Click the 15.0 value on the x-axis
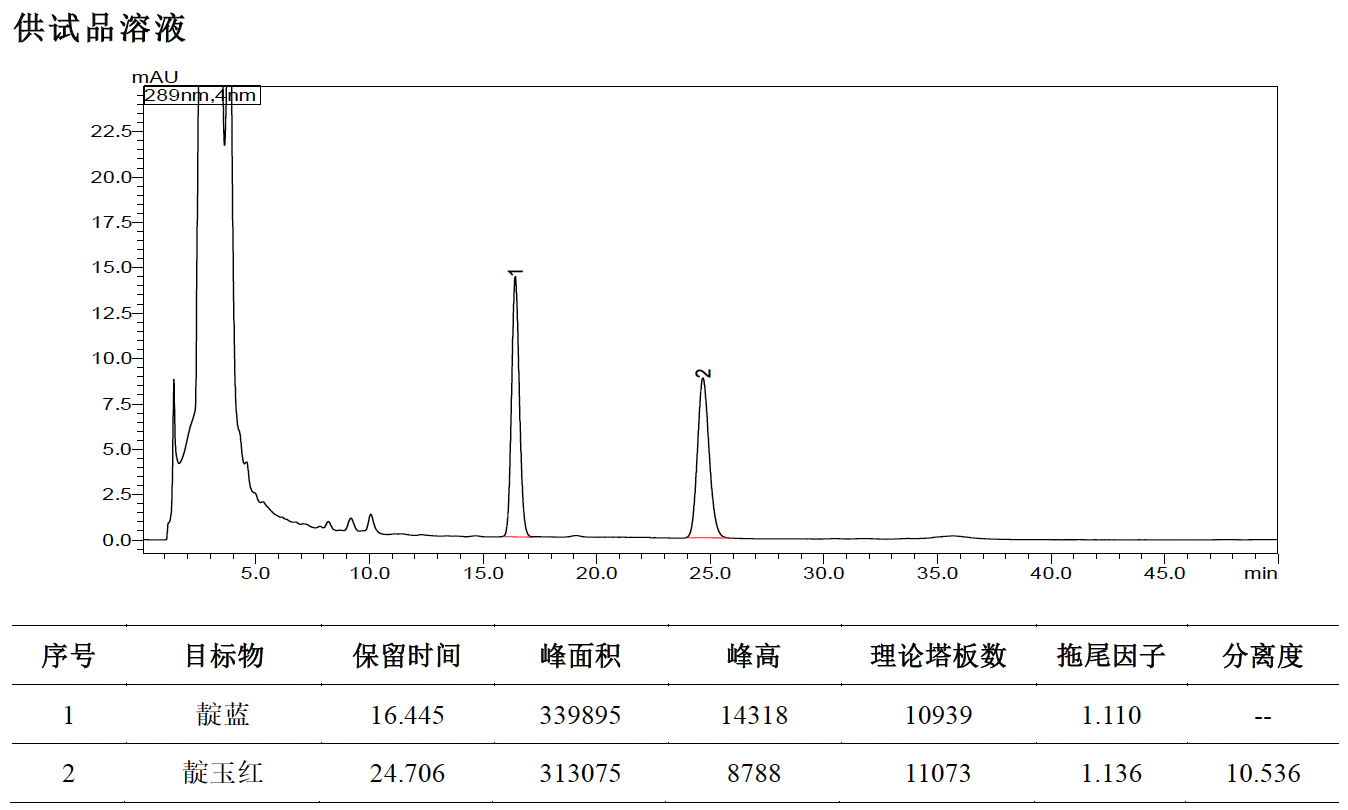1348x810 pixels. pos(484,573)
